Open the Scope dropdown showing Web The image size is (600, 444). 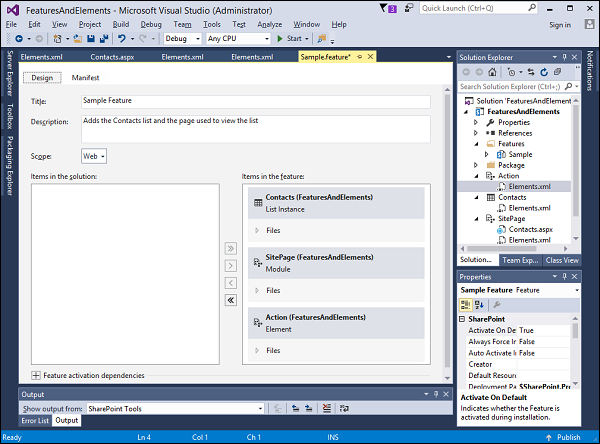[94, 156]
